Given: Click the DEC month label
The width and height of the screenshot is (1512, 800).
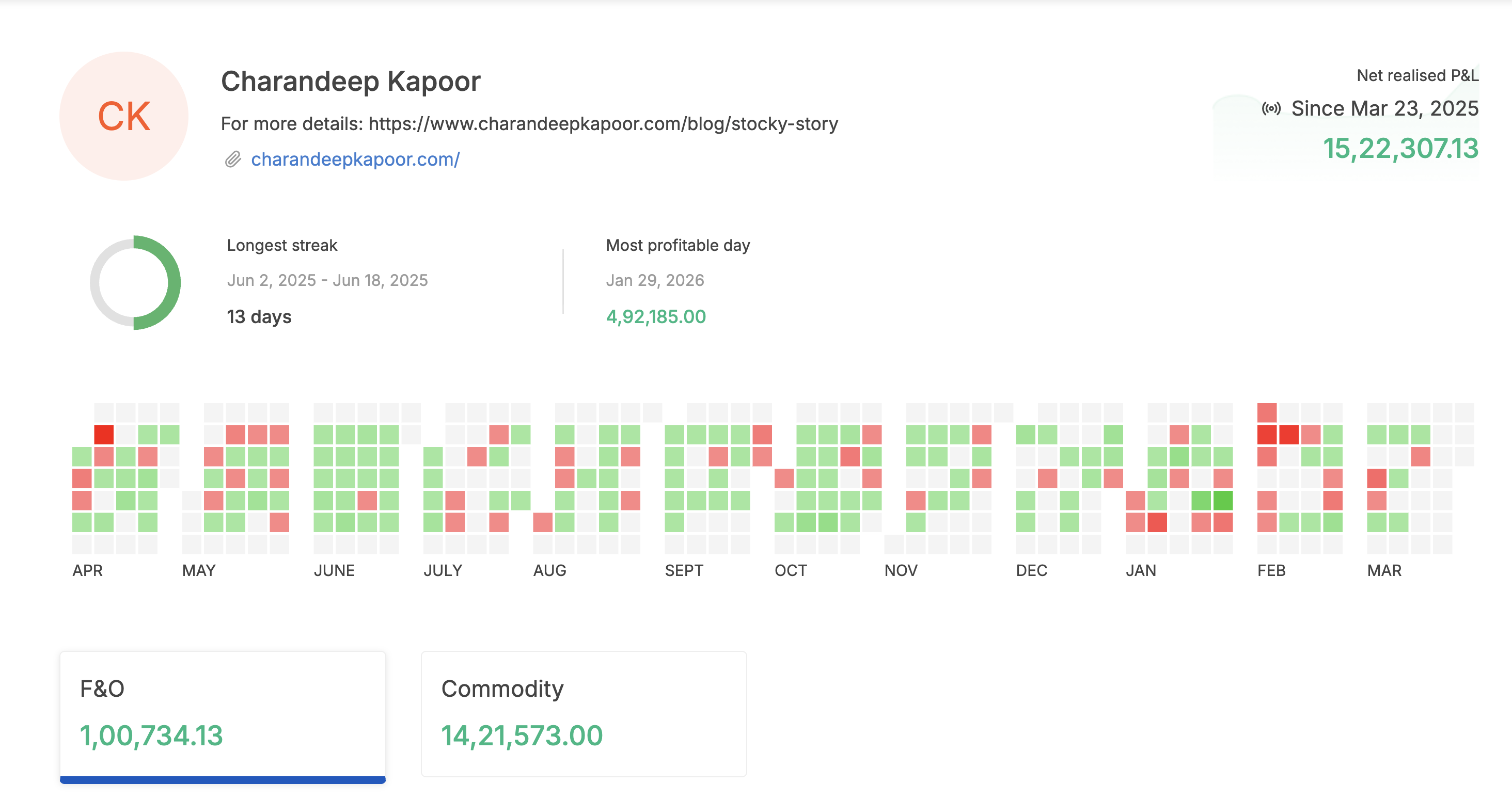Looking at the screenshot, I should pos(1031,570).
